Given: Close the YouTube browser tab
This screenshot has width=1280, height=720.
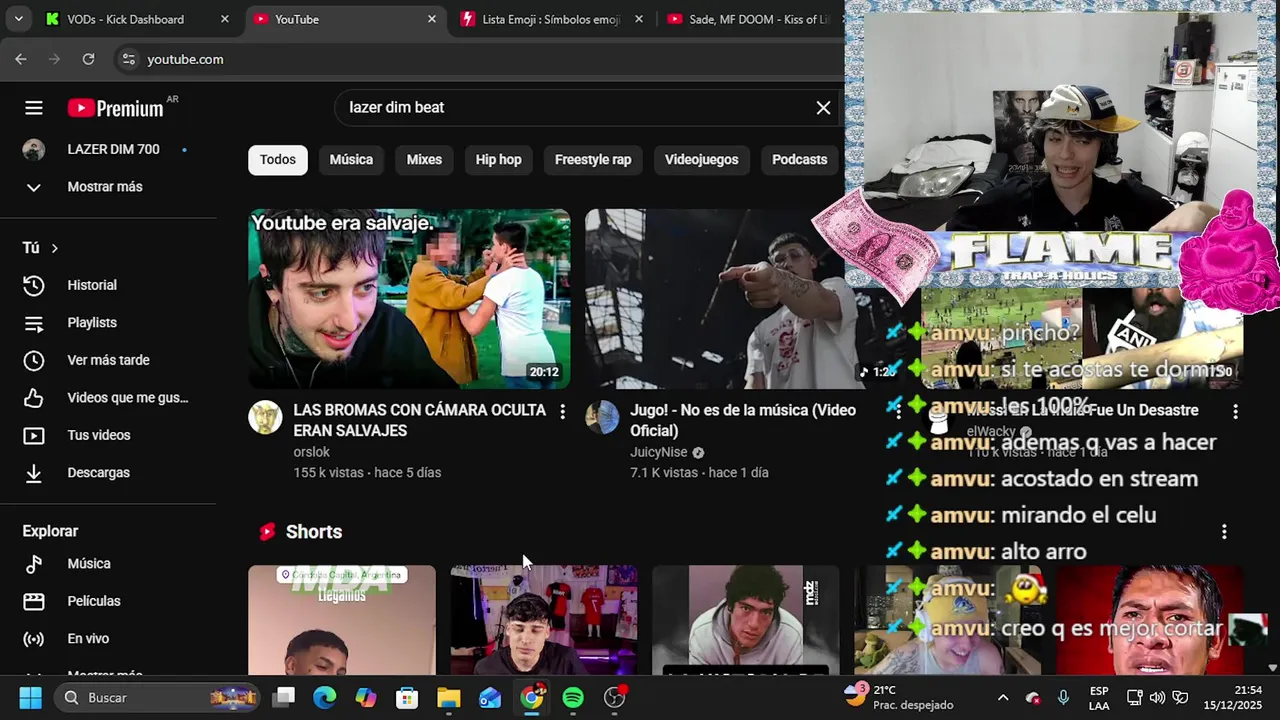Looking at the screenshot, I should (x=432, y=19).
